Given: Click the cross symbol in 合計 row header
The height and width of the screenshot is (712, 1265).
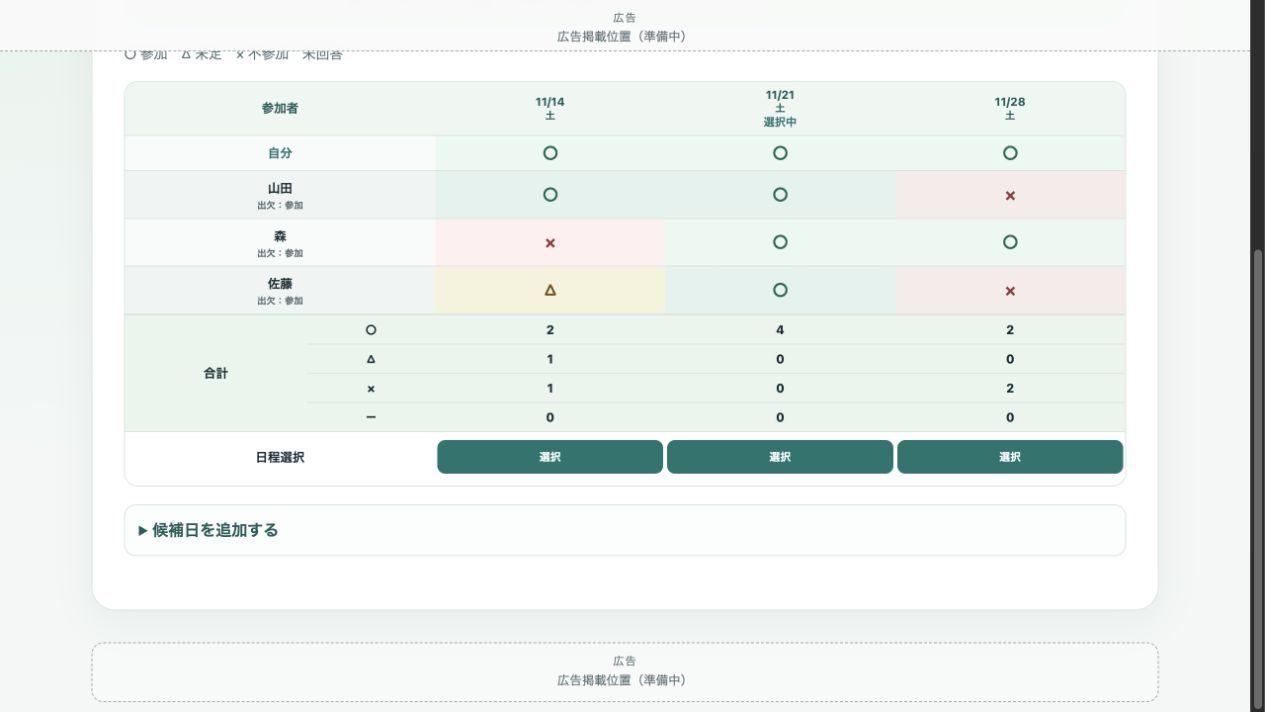Looking at the screenshot, I should tap(371, 388).
